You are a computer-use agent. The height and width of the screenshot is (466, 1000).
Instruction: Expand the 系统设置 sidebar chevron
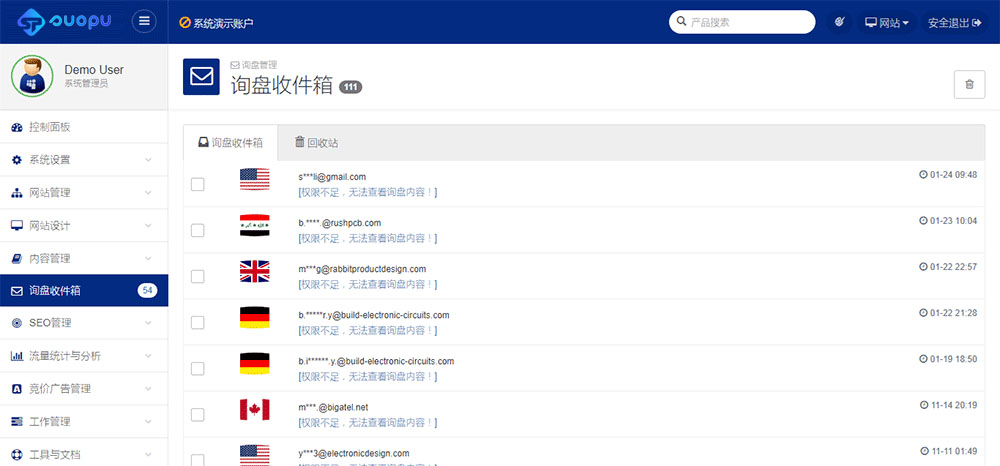(x=148, y=160)
